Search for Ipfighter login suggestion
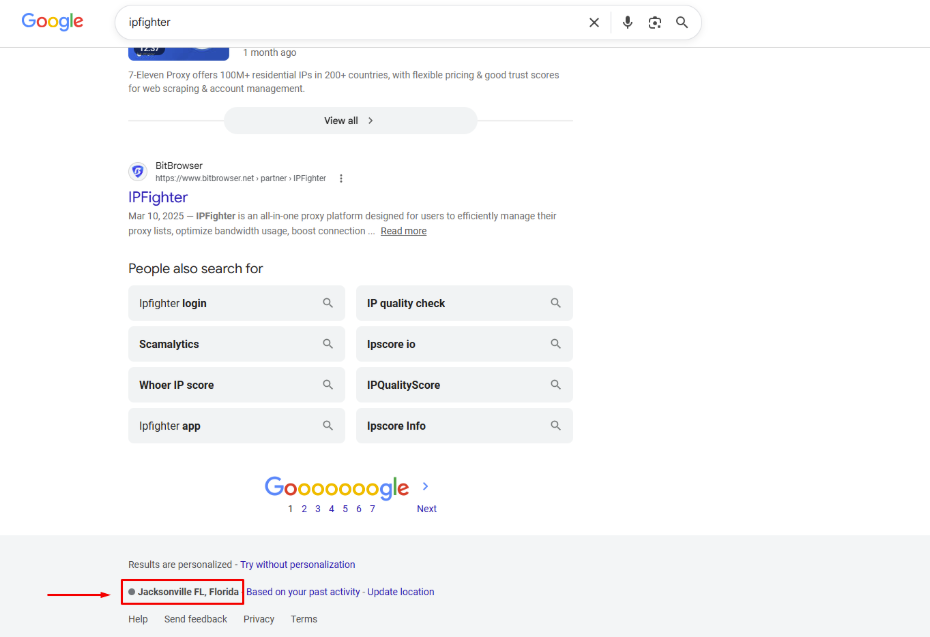 tap(236, 303)
